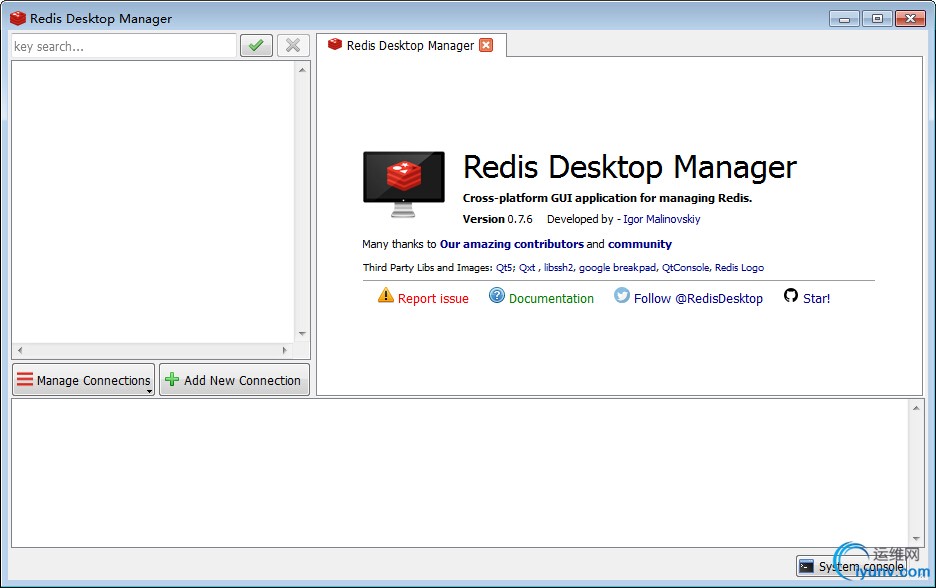
Task: Click connections tree scroll up arrow
Action: [x=302, y=70]
